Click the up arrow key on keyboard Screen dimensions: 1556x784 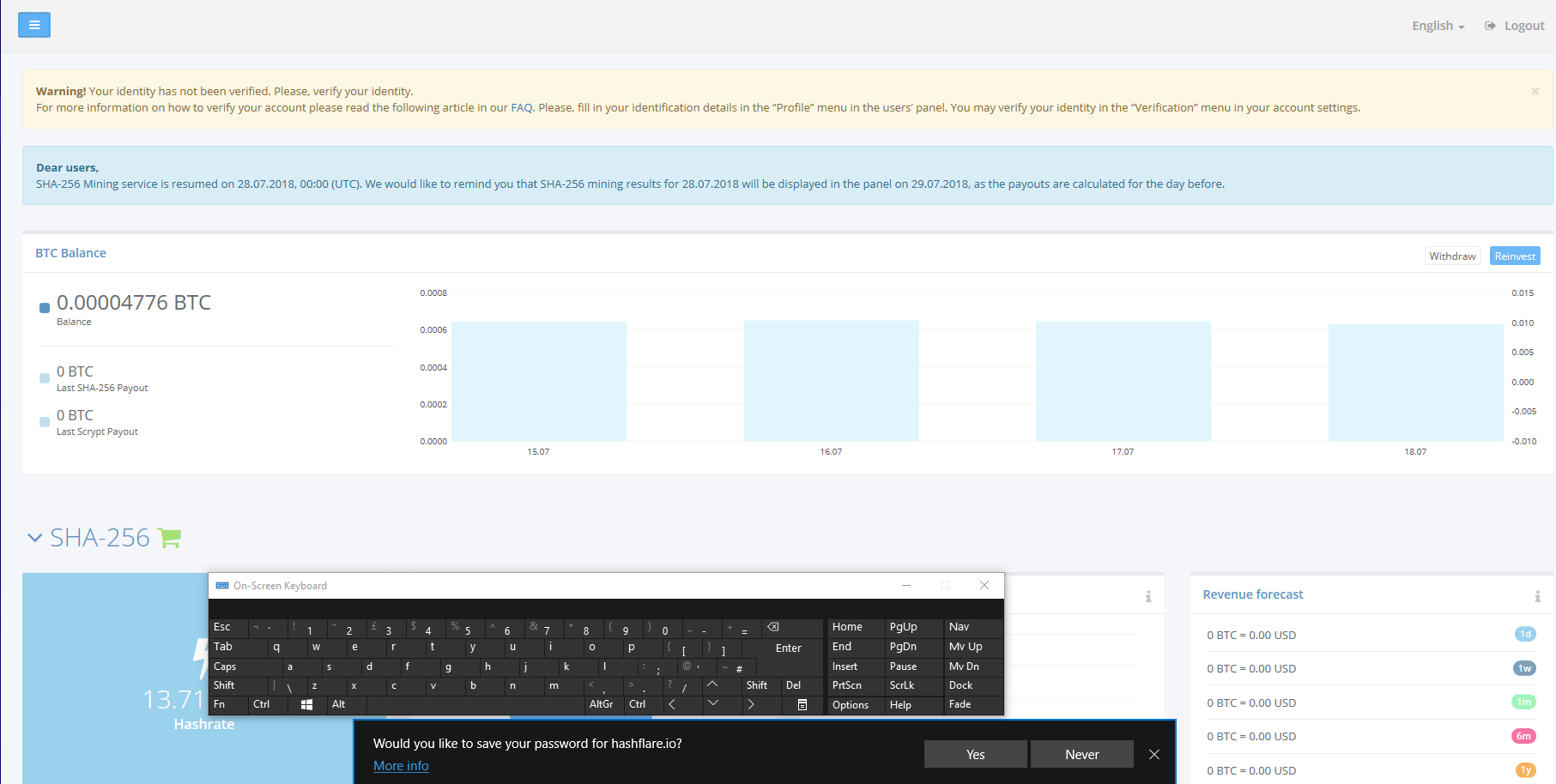712,684
